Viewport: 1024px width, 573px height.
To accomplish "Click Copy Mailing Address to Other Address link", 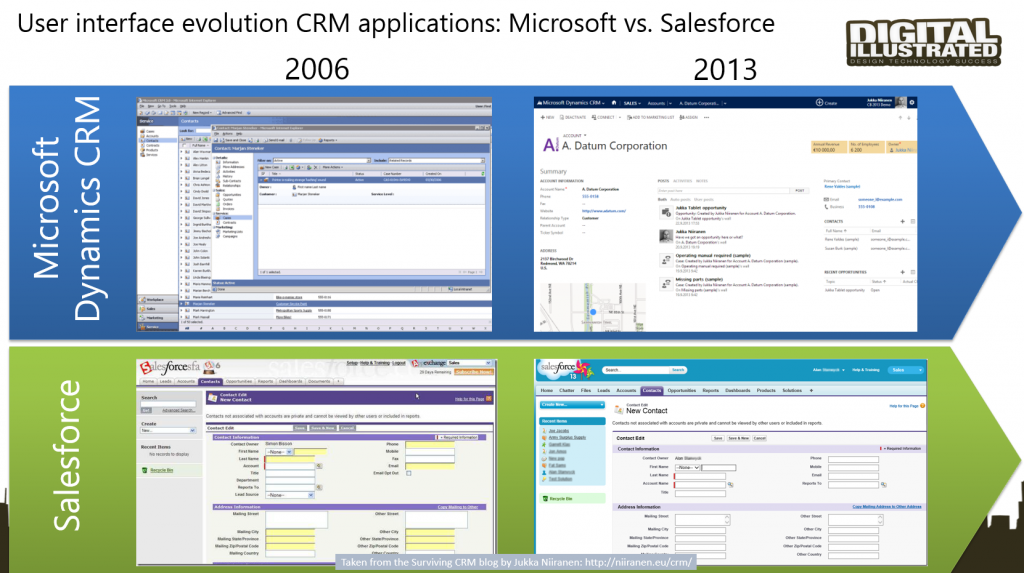I will (887, 506).
